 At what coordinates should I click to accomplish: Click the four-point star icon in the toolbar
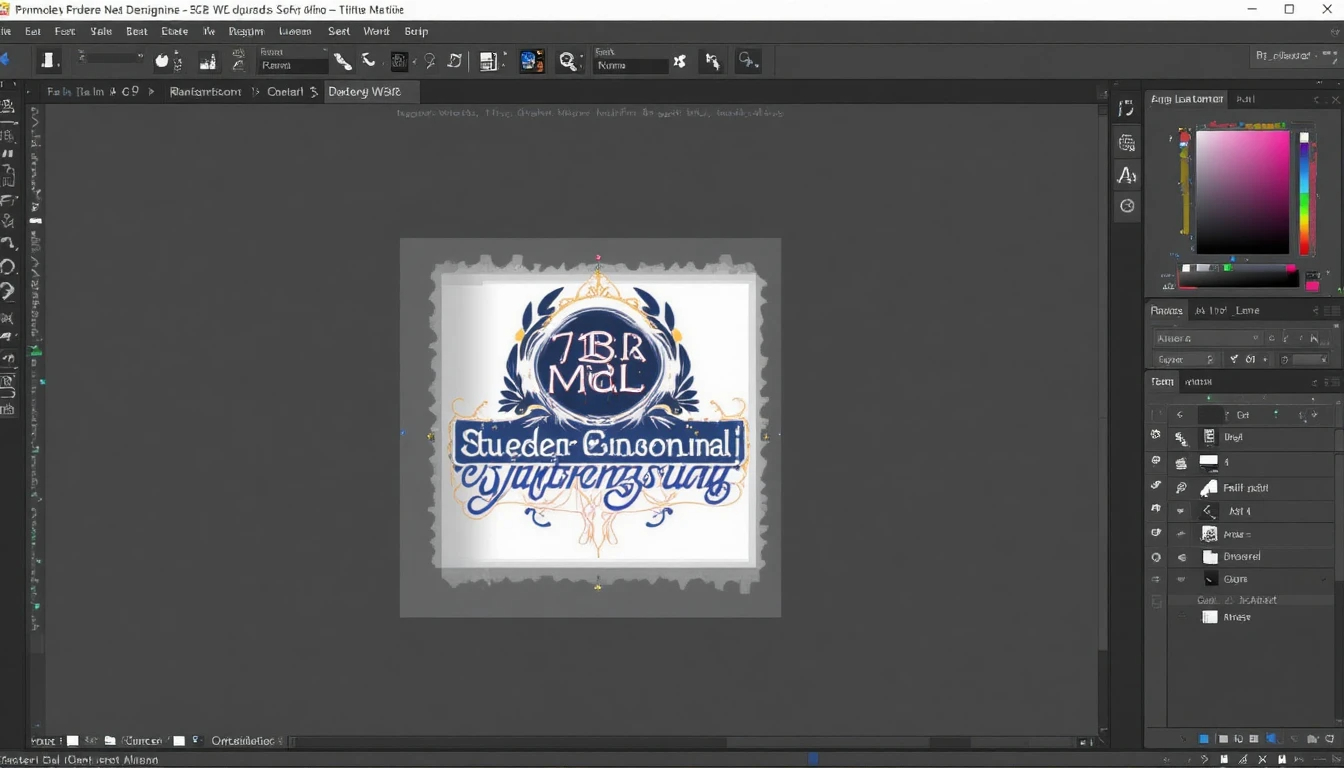[x=680, y=62]
